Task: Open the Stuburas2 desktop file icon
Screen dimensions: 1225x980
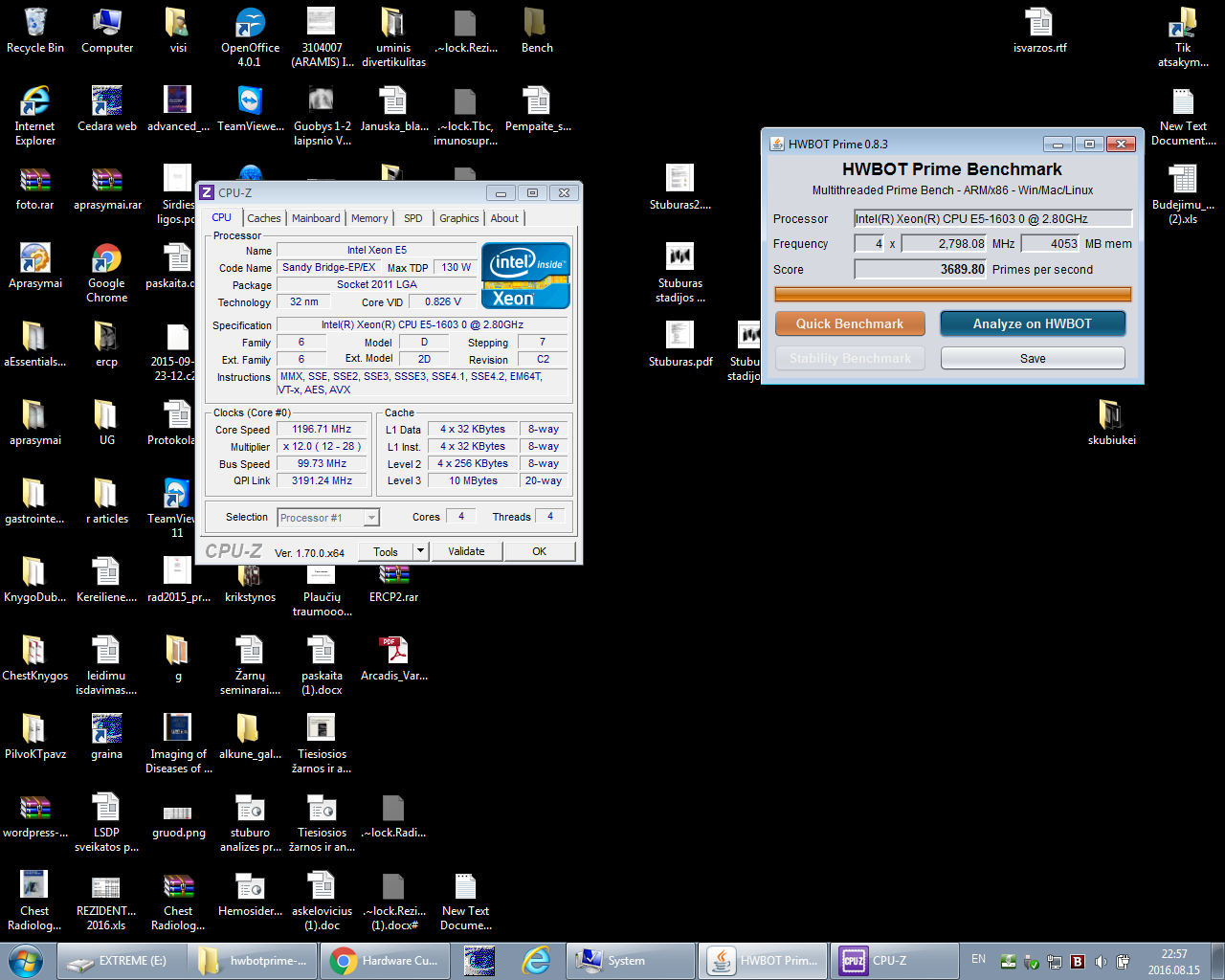Action: [679, 188]
